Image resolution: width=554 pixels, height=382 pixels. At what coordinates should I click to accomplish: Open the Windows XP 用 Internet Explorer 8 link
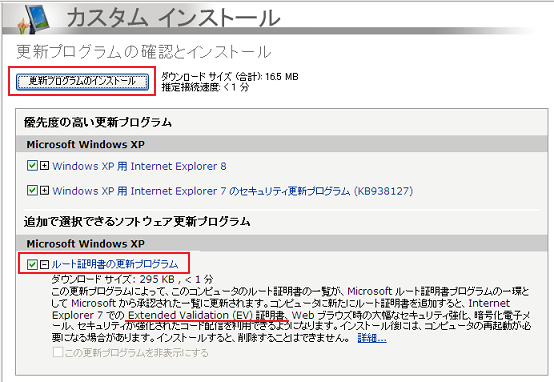[139, 166]
